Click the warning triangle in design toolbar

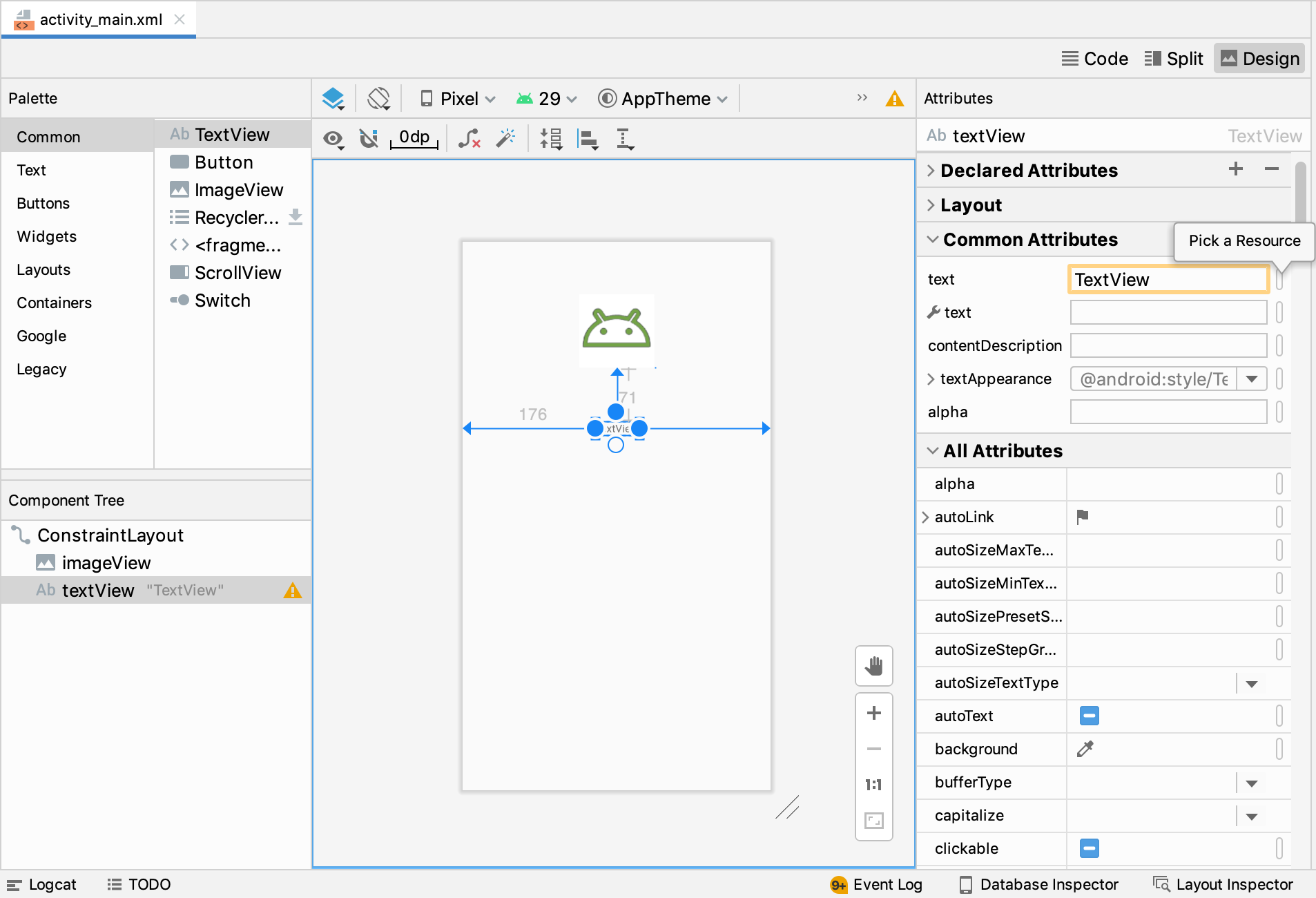[x=894, y=99]
